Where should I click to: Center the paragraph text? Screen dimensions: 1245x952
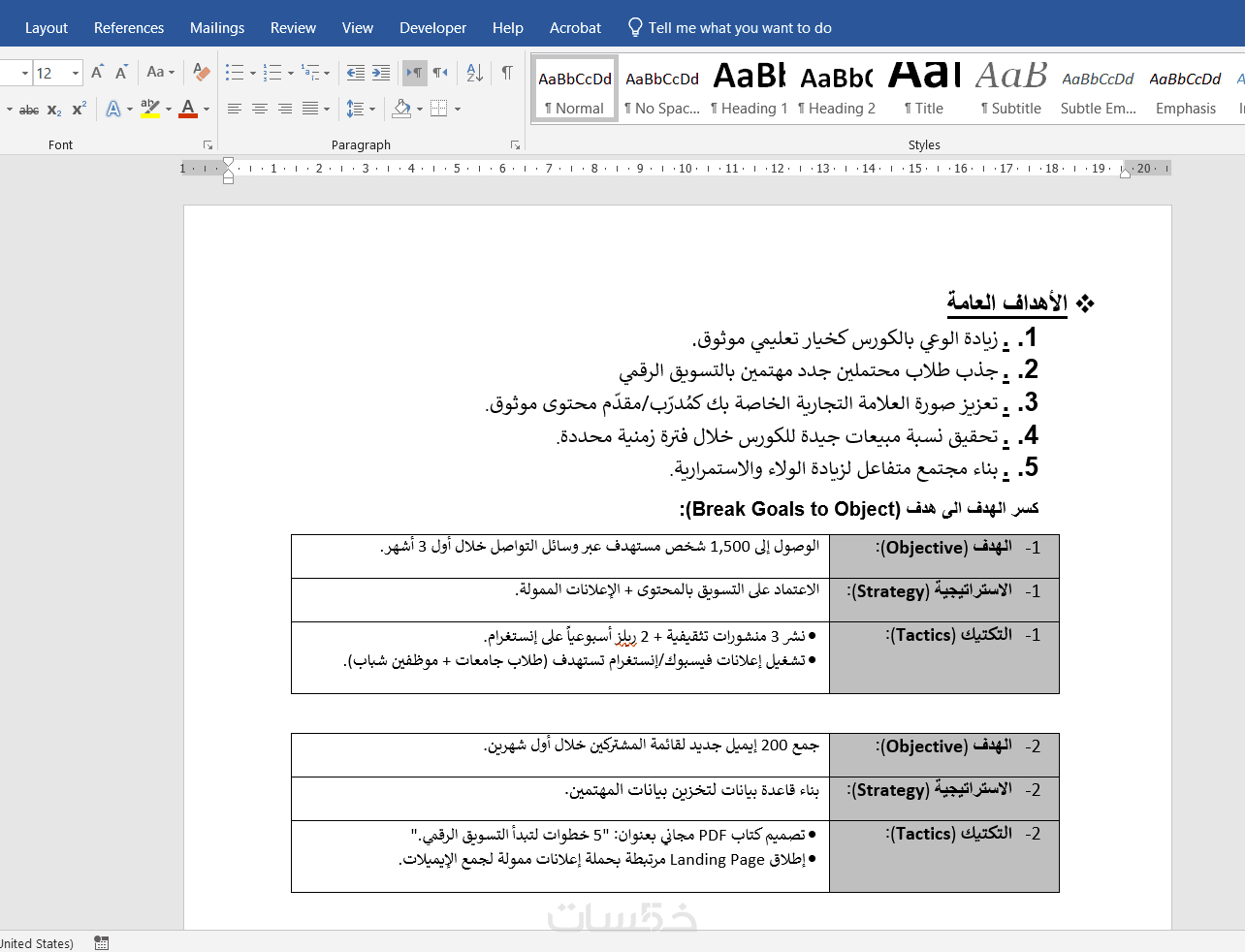coord(260,109)
